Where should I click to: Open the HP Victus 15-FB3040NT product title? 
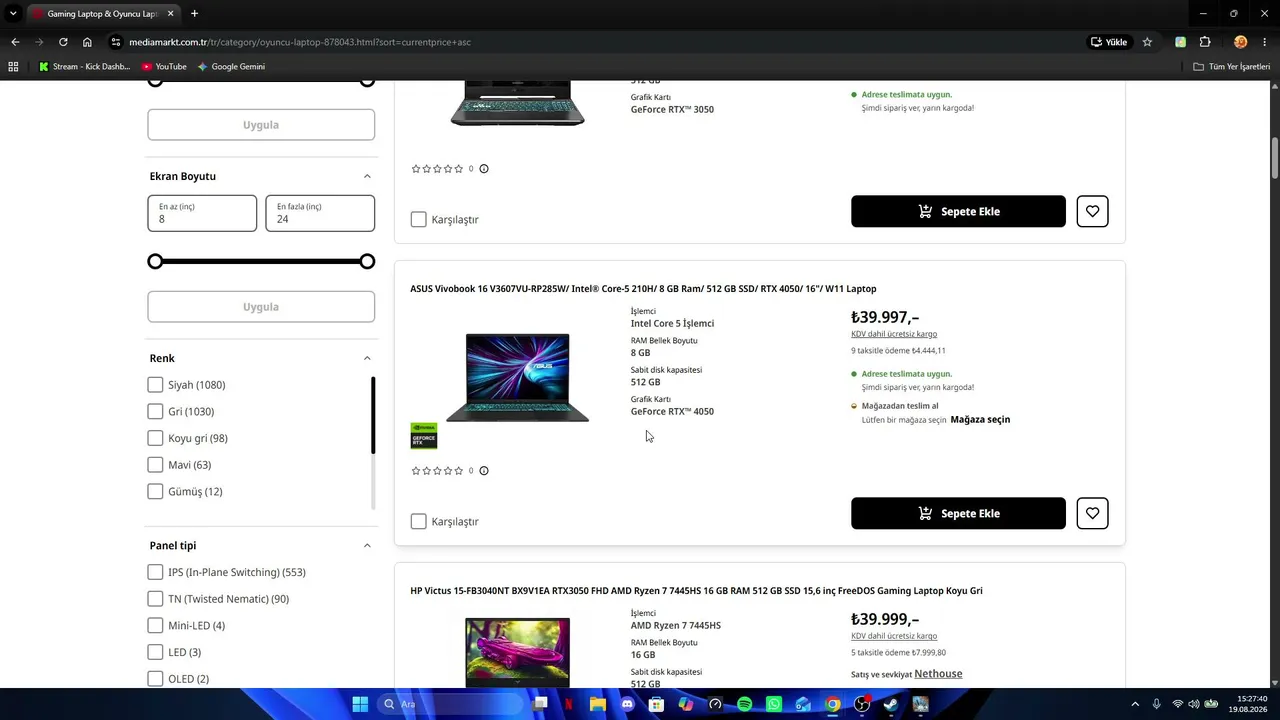[x=696, y=591]
